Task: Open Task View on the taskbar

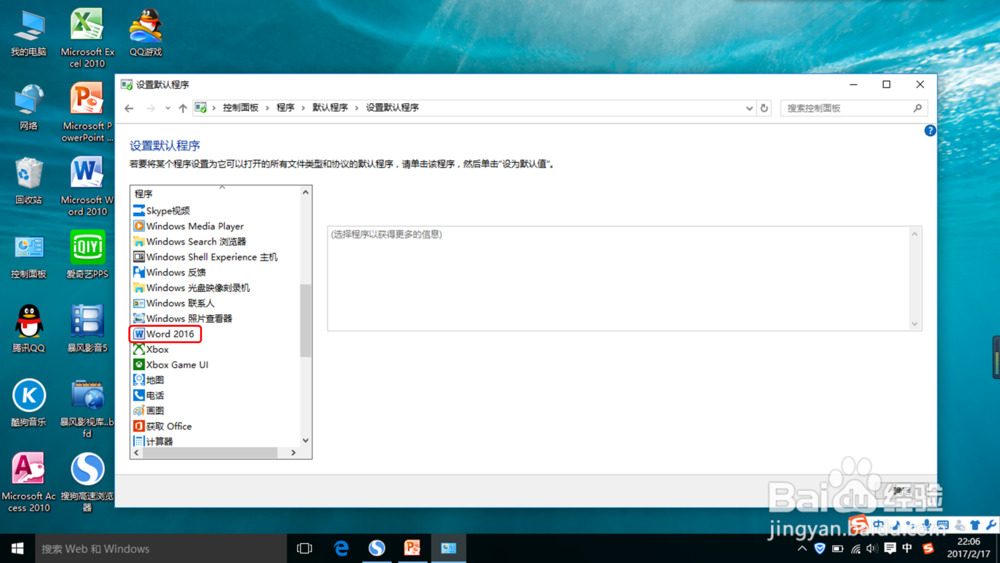Action: (x=305, y=548)
